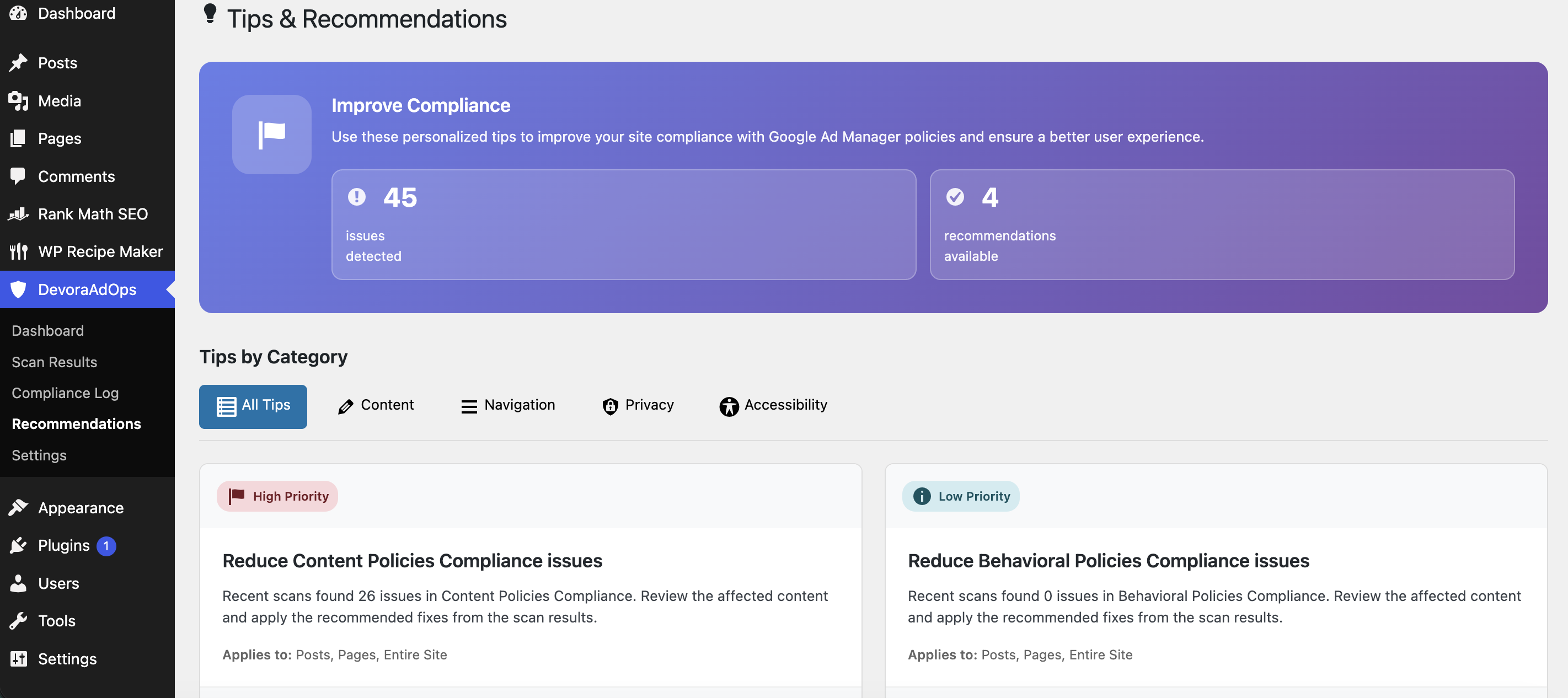Go to Scan Results submenu
Image resolution: width=1568 pixels, height=698 pixels.
[x=54, y=362]
